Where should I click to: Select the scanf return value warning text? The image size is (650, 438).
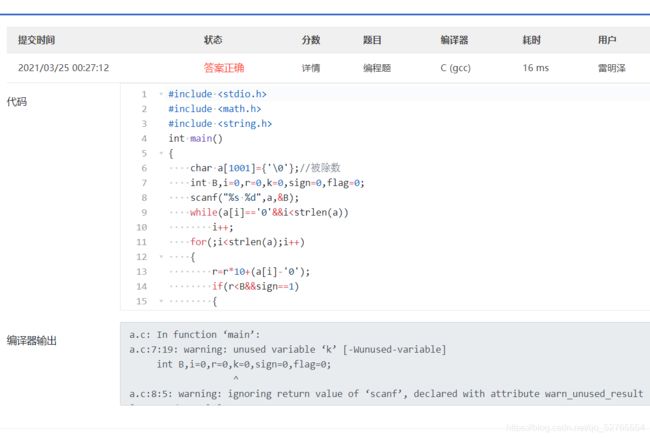pyautogui.click(x=386, y=394)
